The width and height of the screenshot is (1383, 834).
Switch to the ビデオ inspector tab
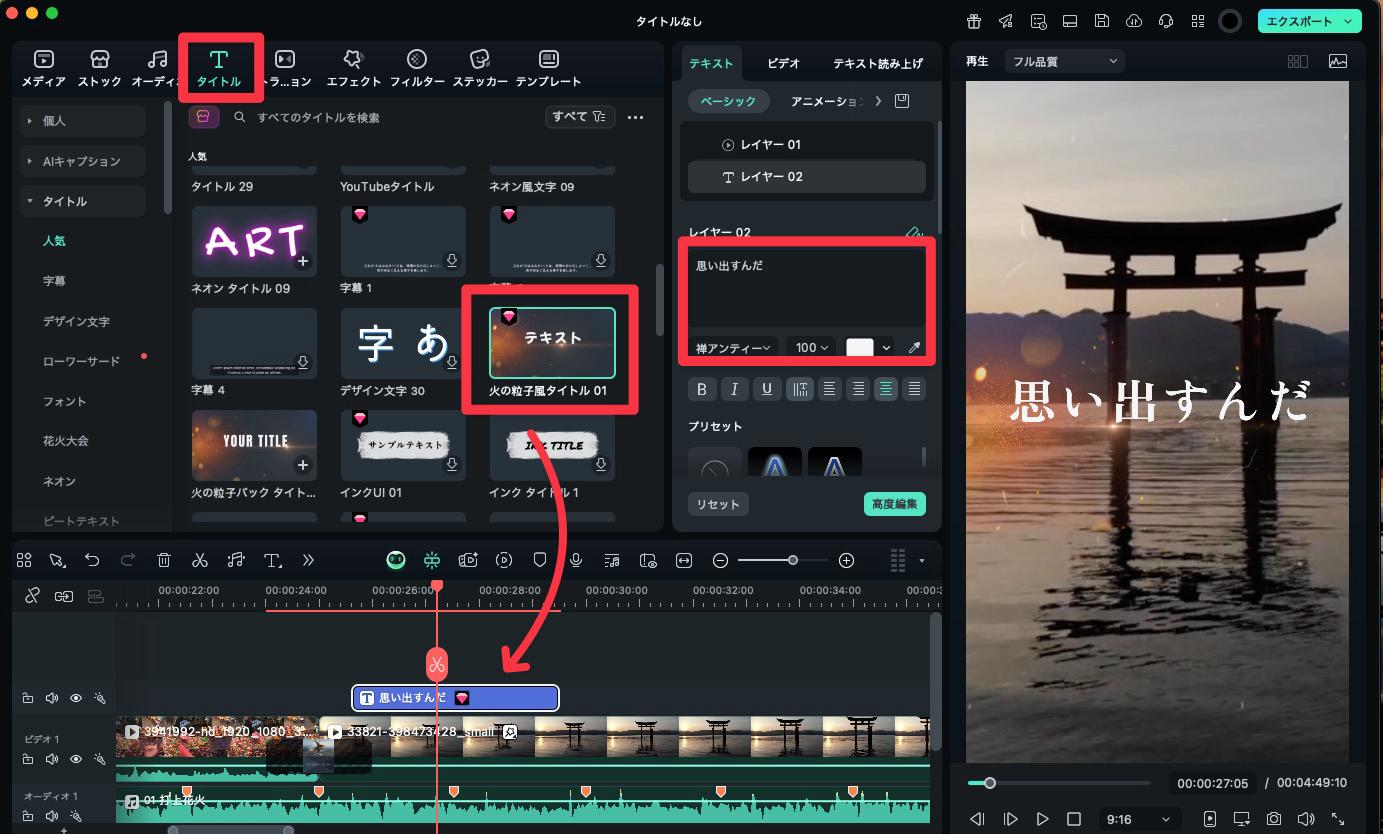(784, 63)
